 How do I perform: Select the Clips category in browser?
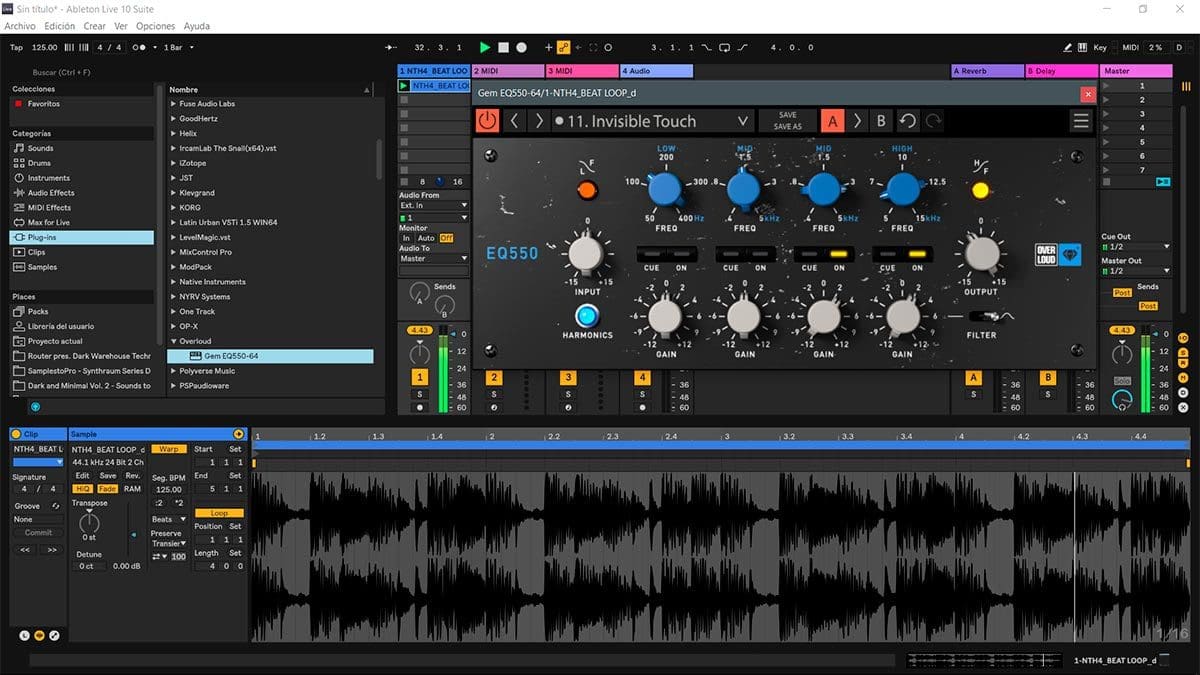coord(82,253)
